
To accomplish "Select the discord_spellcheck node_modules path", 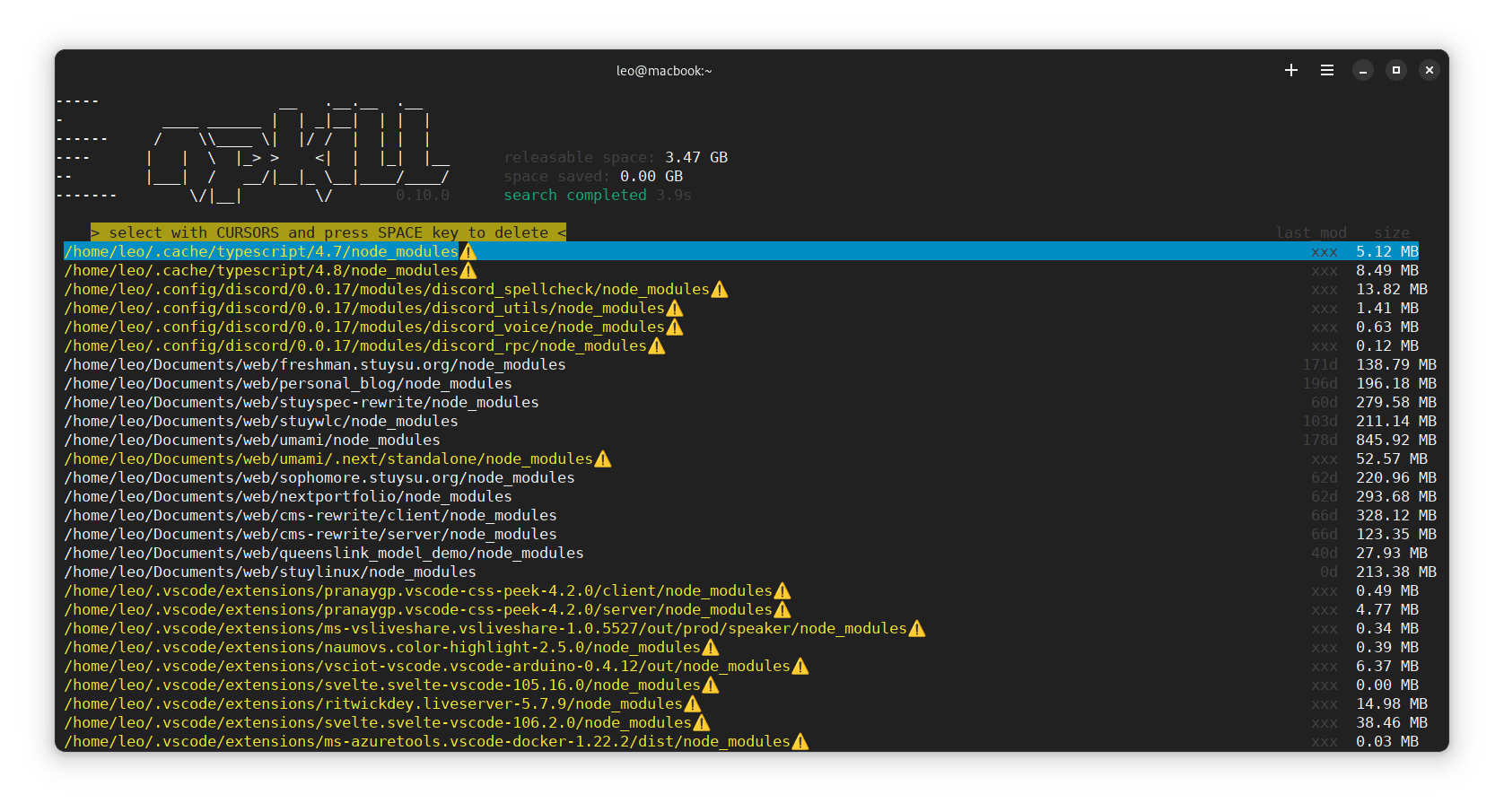I will point(387,290).
